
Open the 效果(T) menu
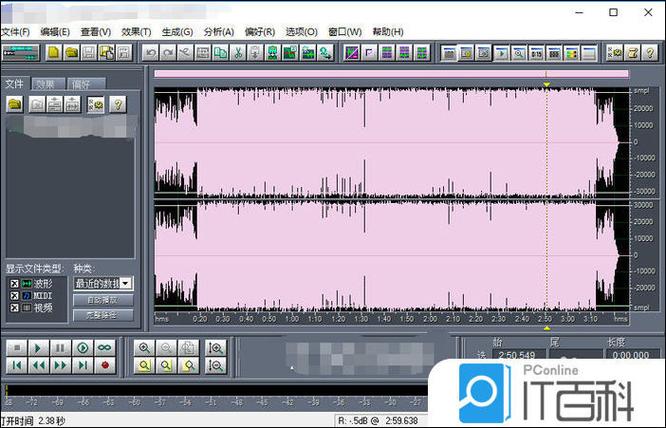(136, 31)
